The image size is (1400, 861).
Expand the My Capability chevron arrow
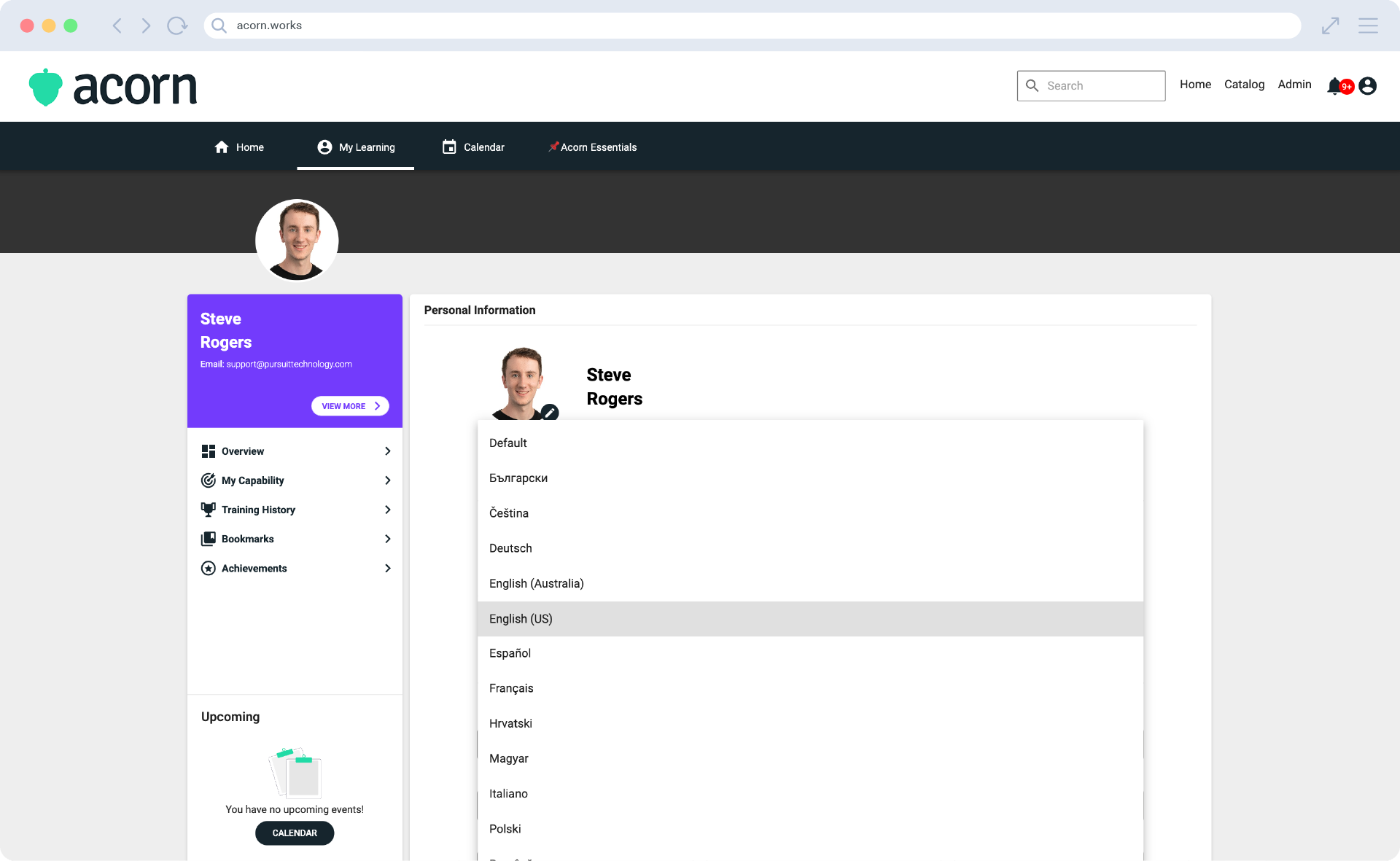pyautogui.click(x=388, y=480)
